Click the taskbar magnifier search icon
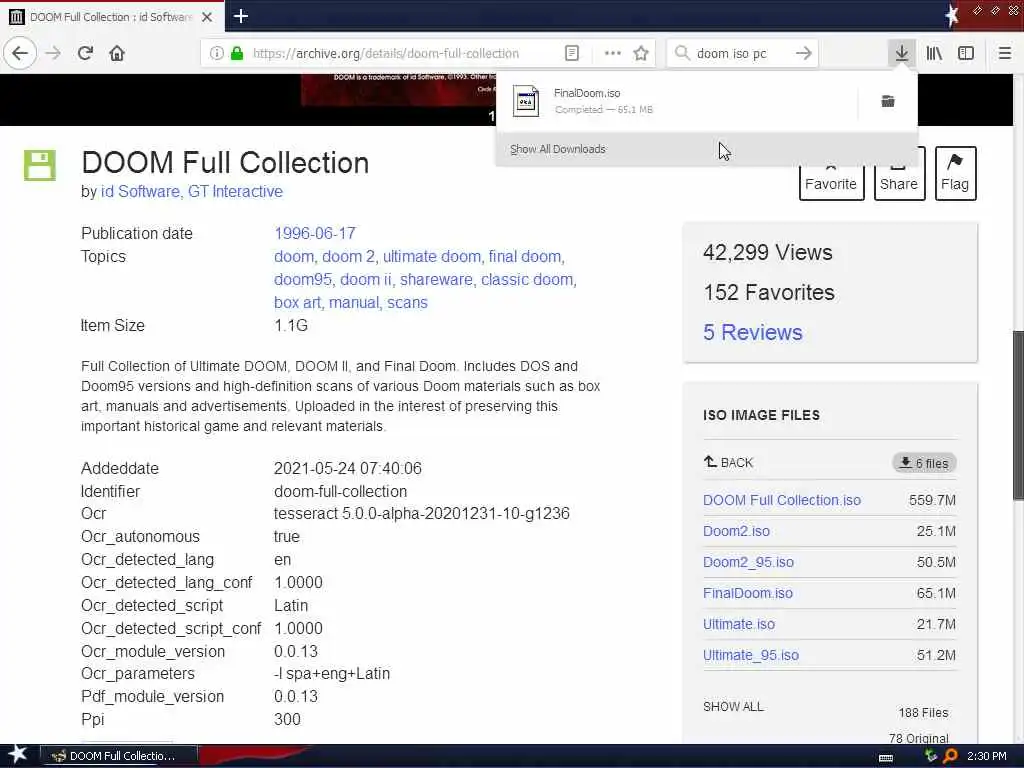Image resolution: width=1024 pixels, height=768 pixels. [950, 756]
